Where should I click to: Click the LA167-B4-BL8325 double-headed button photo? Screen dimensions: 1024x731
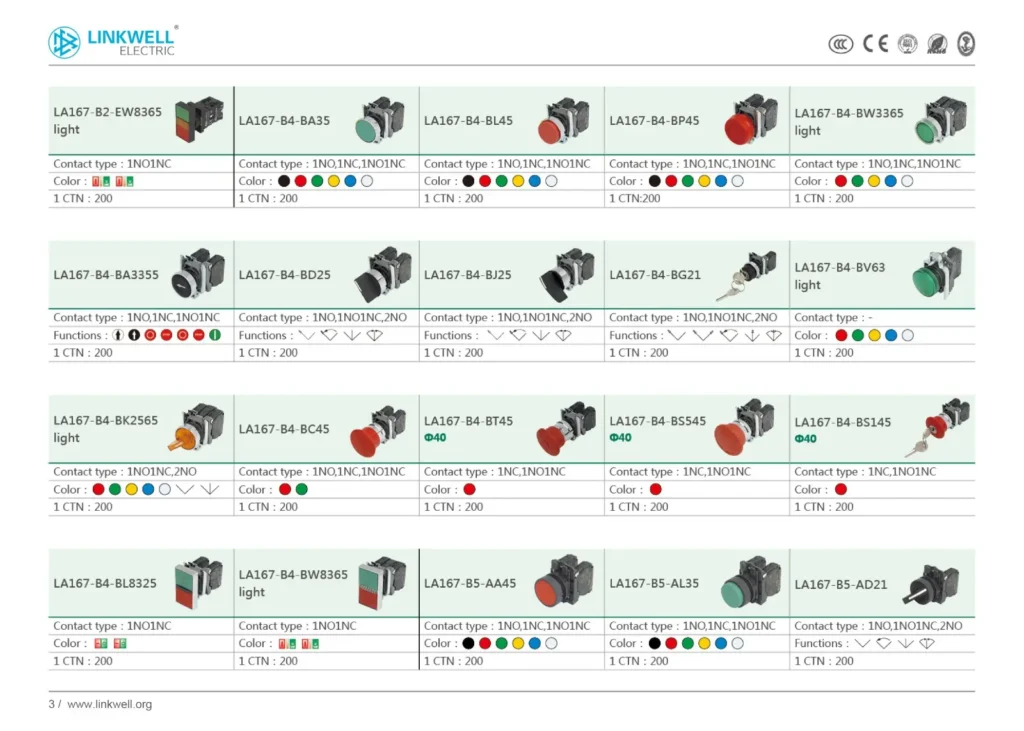coord(199,582)
